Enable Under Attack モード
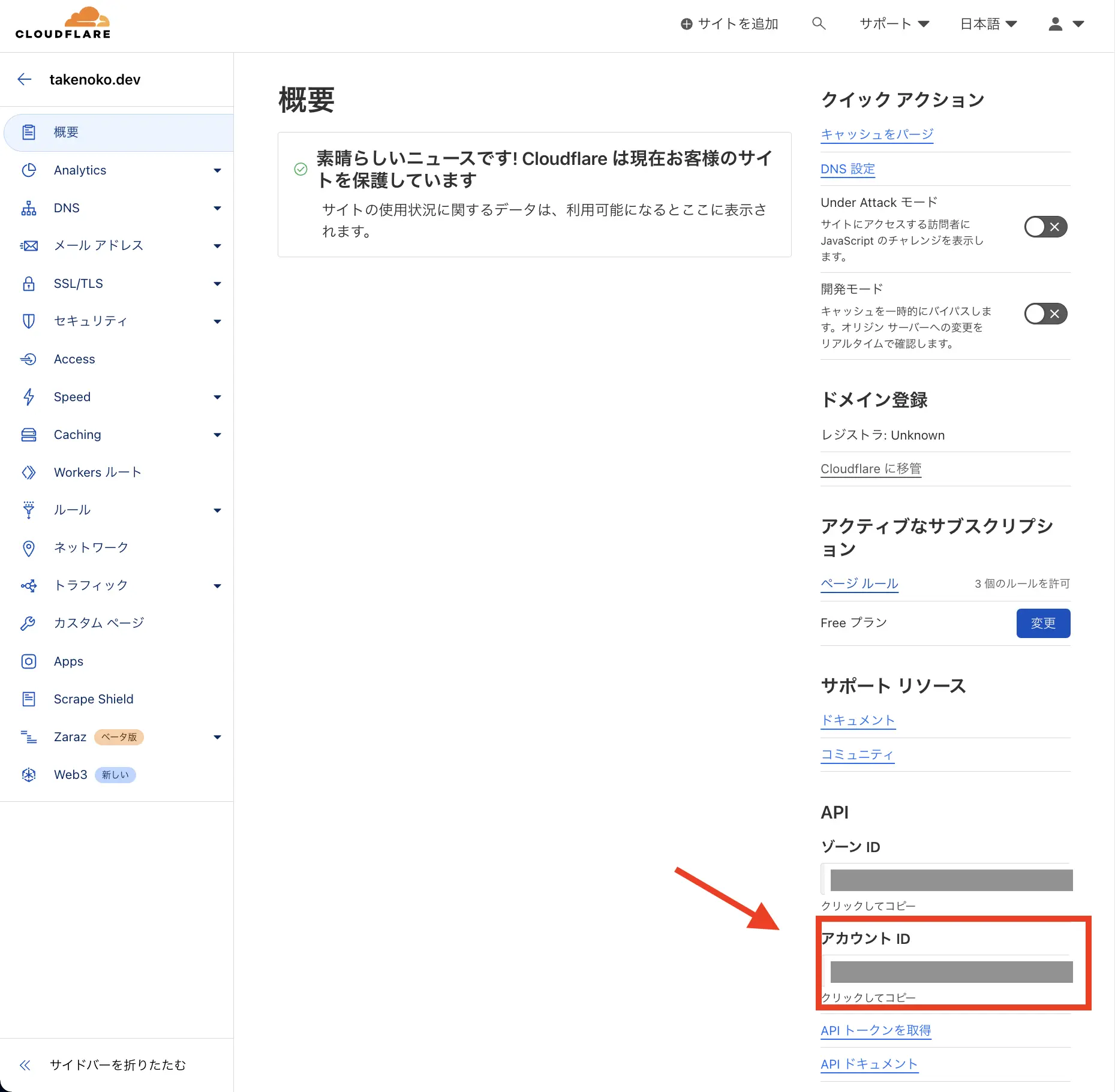The width and height of the screenshot is (1115, 1092). [x=1045, y=227]
